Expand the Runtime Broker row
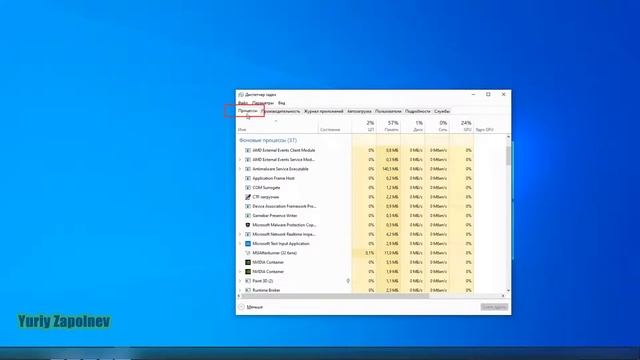Screen dimensions: 640x360 click(240, 290)
